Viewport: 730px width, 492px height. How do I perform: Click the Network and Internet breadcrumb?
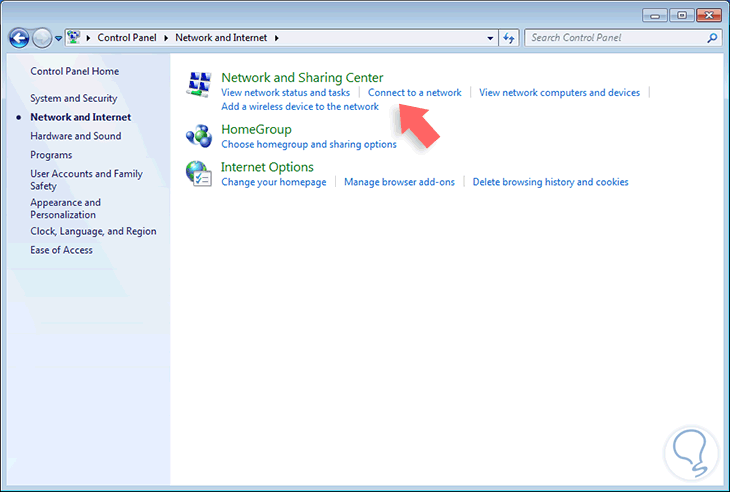(221, 38)
